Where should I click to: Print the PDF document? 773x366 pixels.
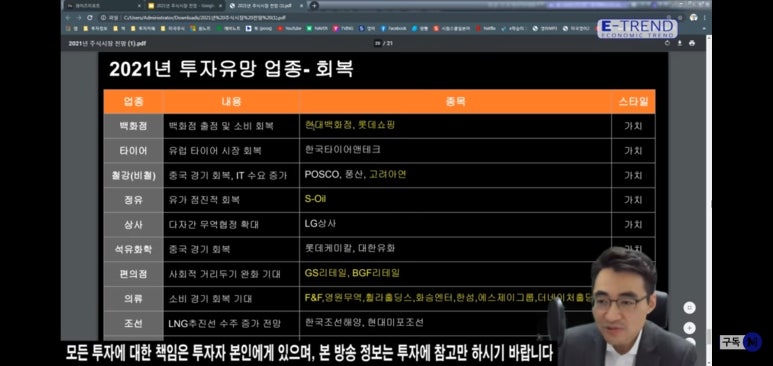pos(692,43)
